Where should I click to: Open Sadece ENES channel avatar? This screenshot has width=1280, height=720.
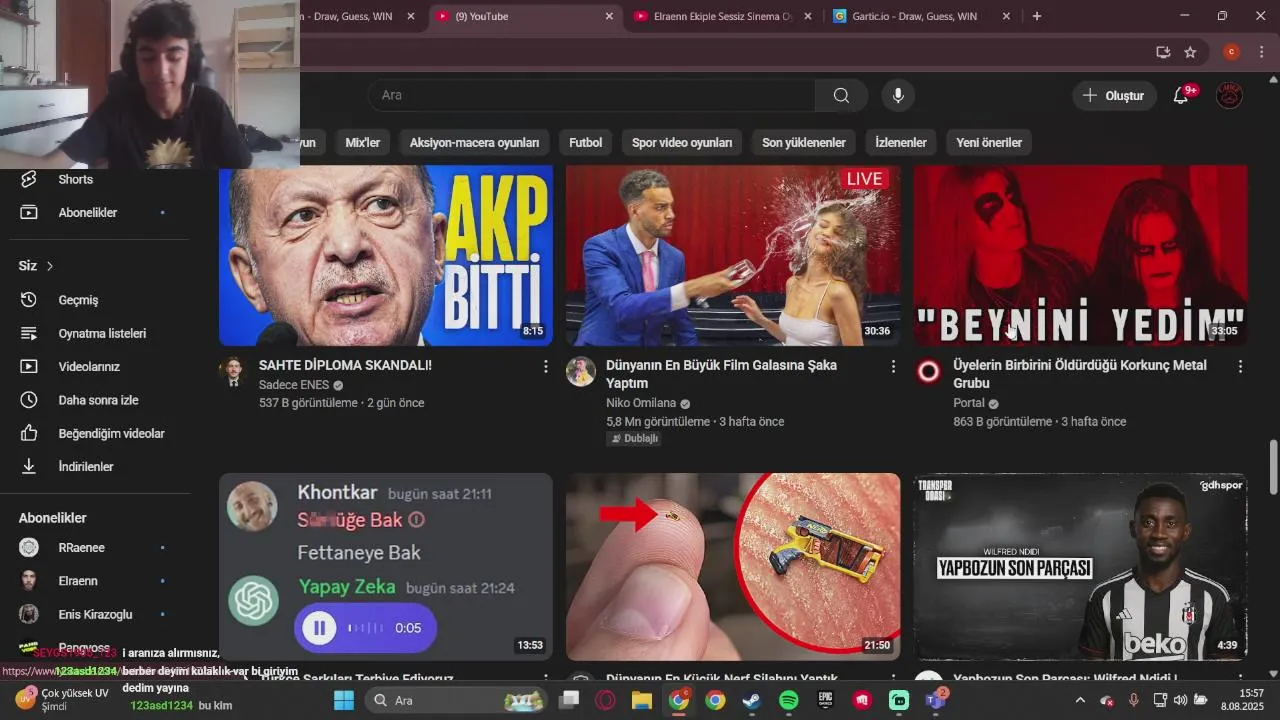pyautogui.click(x=233, y=372)
